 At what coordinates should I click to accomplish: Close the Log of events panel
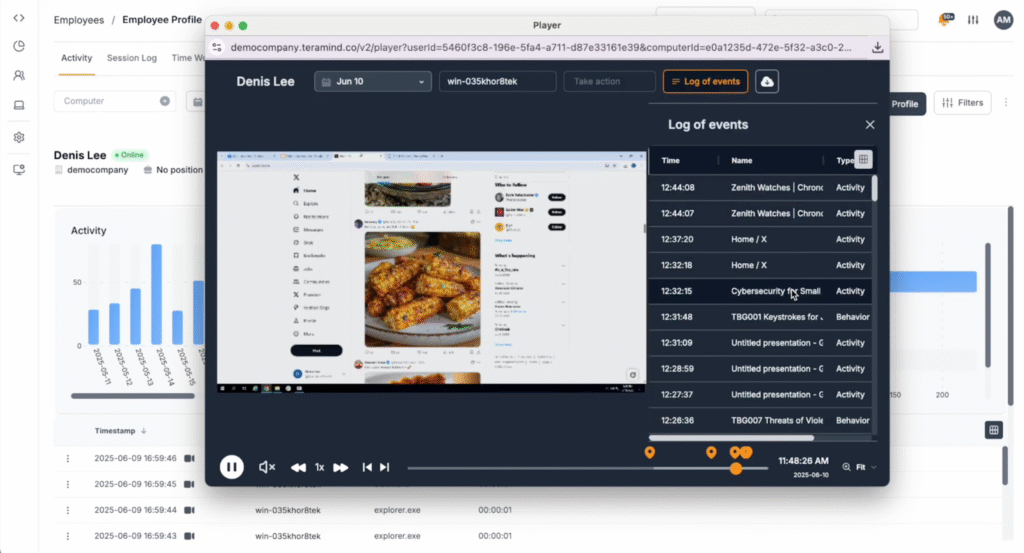pyautogui.click(x=870, y=125)
